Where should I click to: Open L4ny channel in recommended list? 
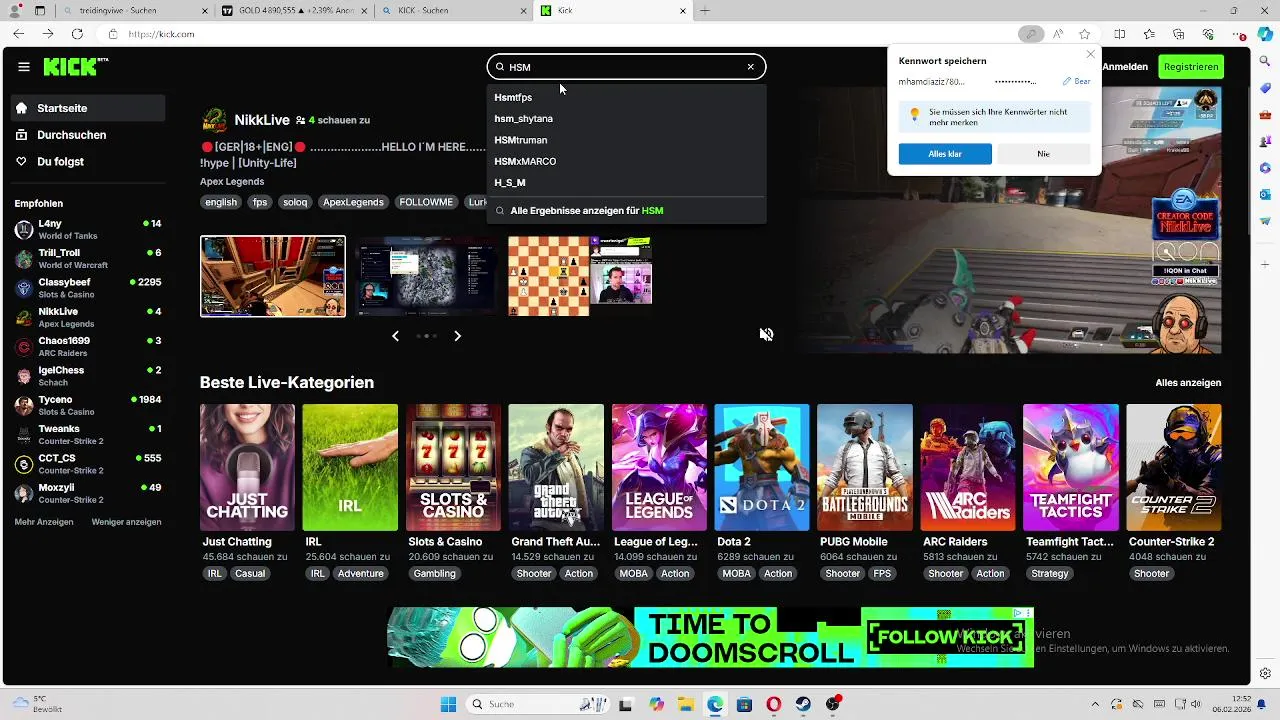tap(88, 230)
